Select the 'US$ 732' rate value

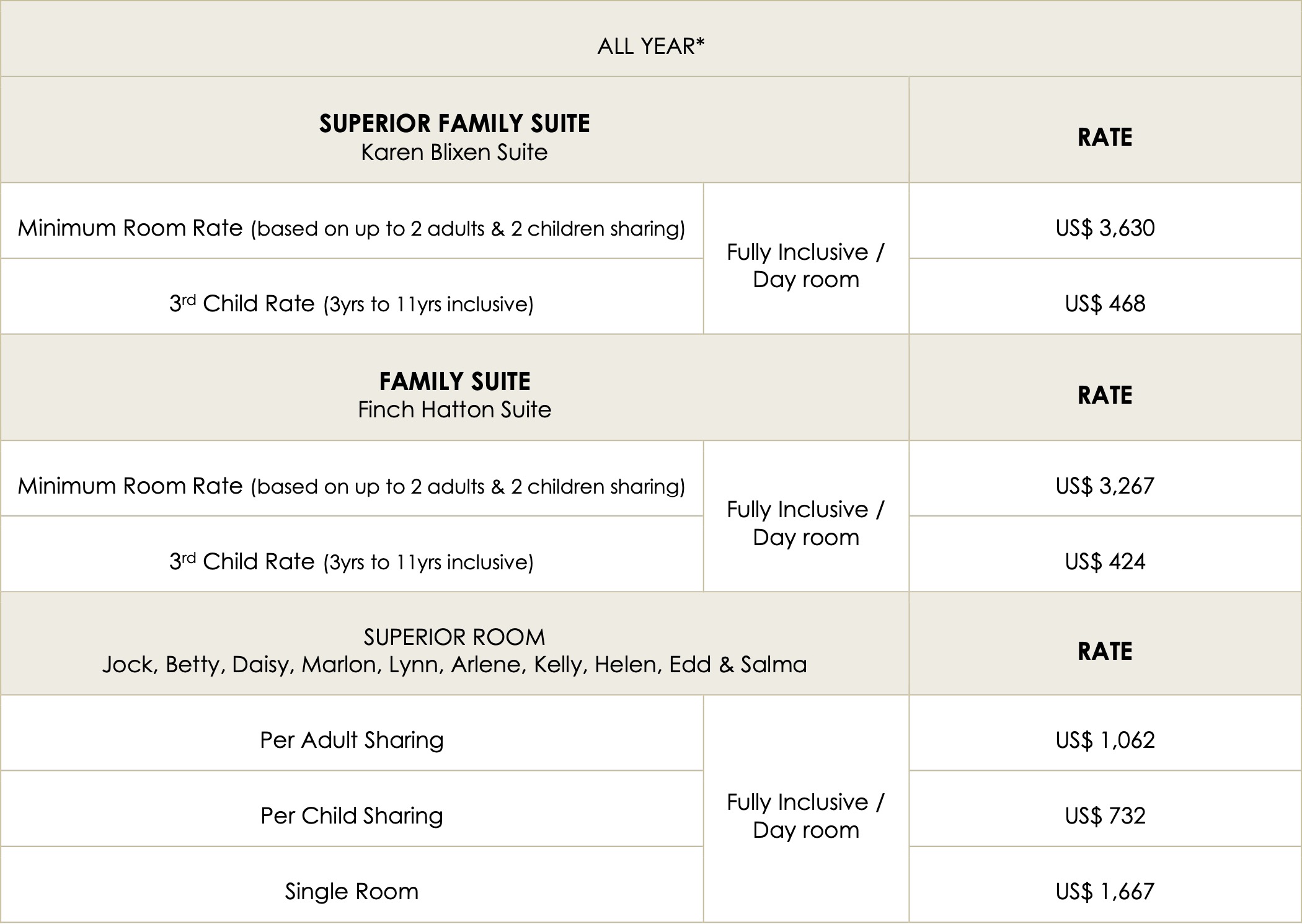(x=1105, y=815)
